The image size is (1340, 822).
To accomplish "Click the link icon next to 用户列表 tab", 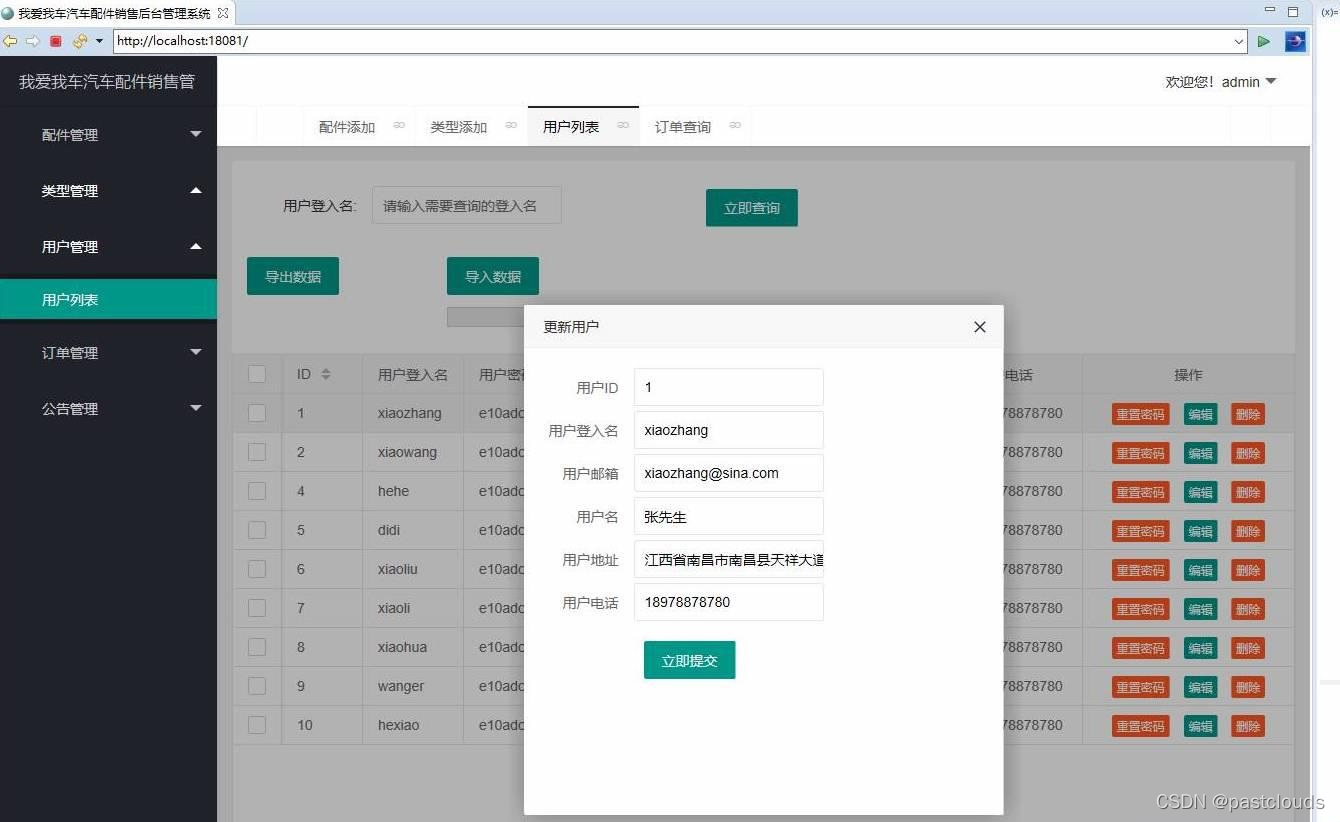I will click(623, 126).
